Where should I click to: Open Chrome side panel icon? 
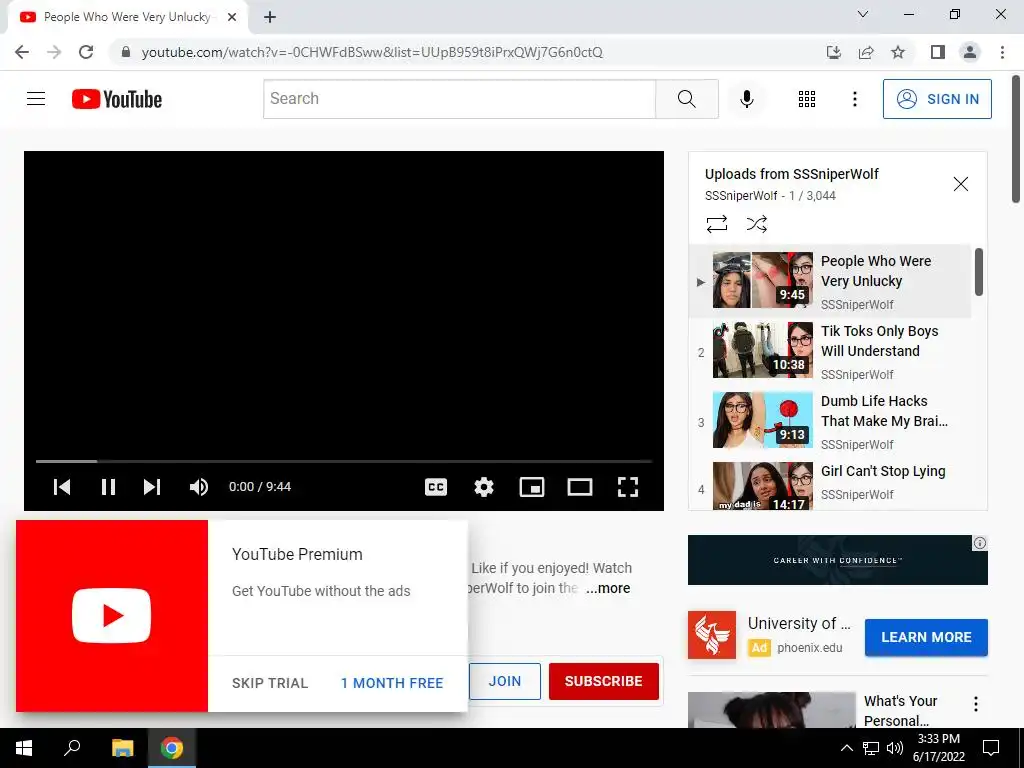938,52
